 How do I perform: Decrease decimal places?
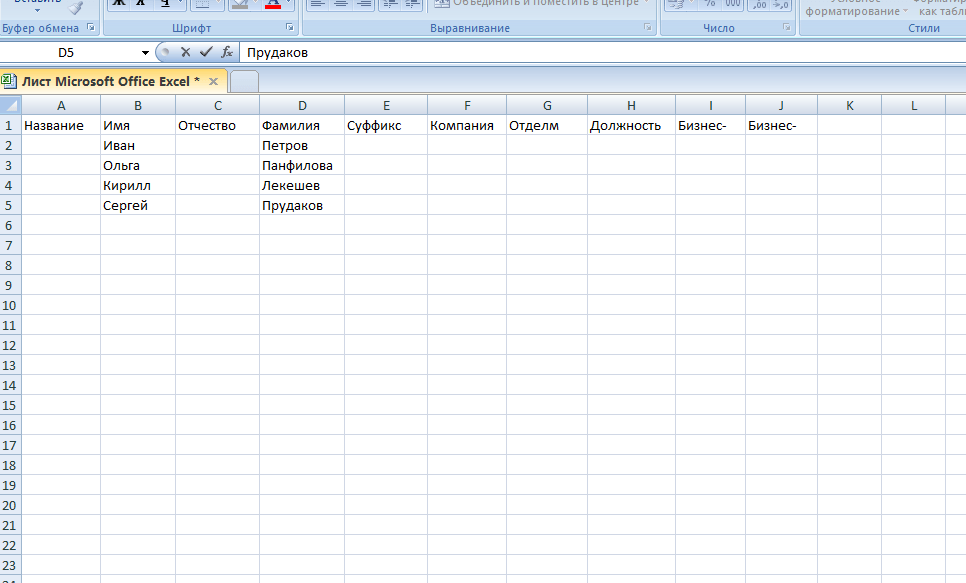(x=781, y=4)
